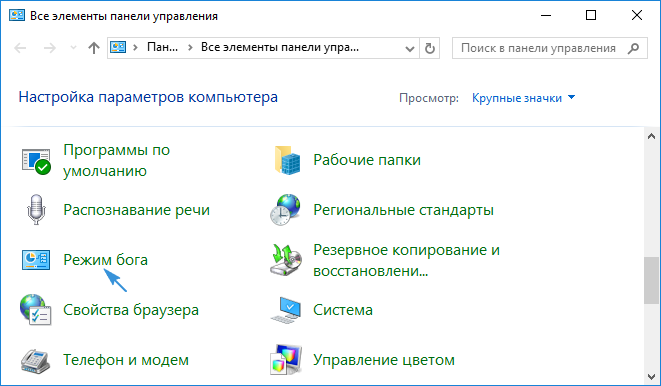Viewport: 661px width, 386px height.
Task: Open 'Региональные стандарты' link
Action: click(403, 210)
